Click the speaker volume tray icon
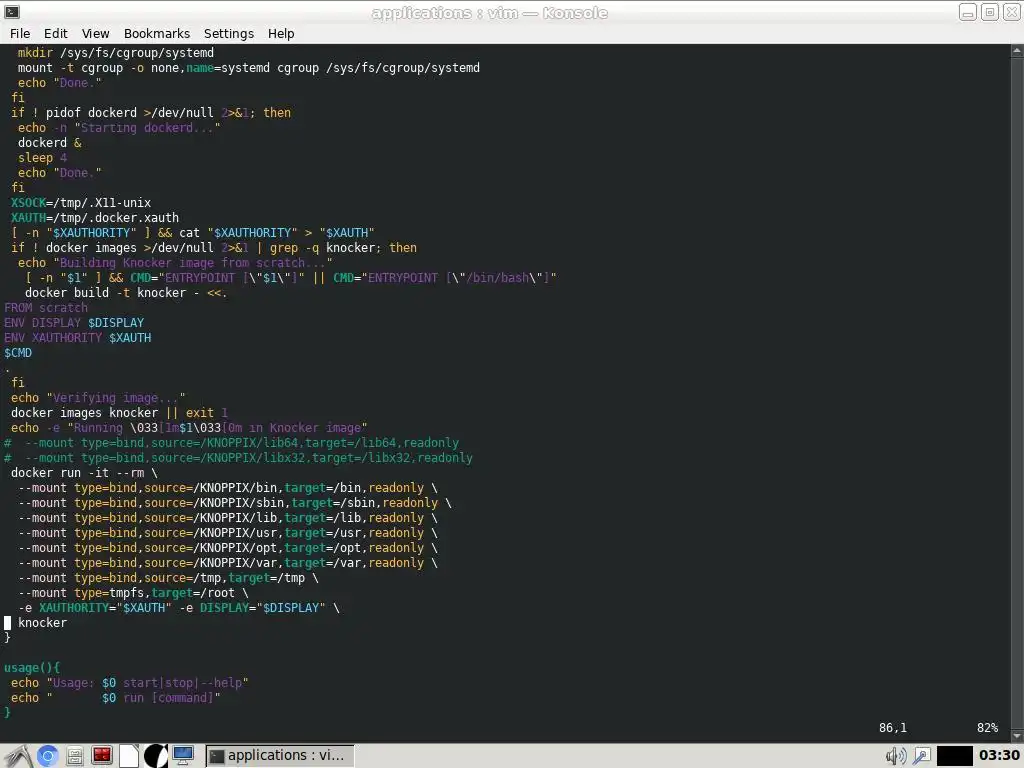The width and height of the screenshot is (1024, 768). pyautogui.click(x=895, y=756)
